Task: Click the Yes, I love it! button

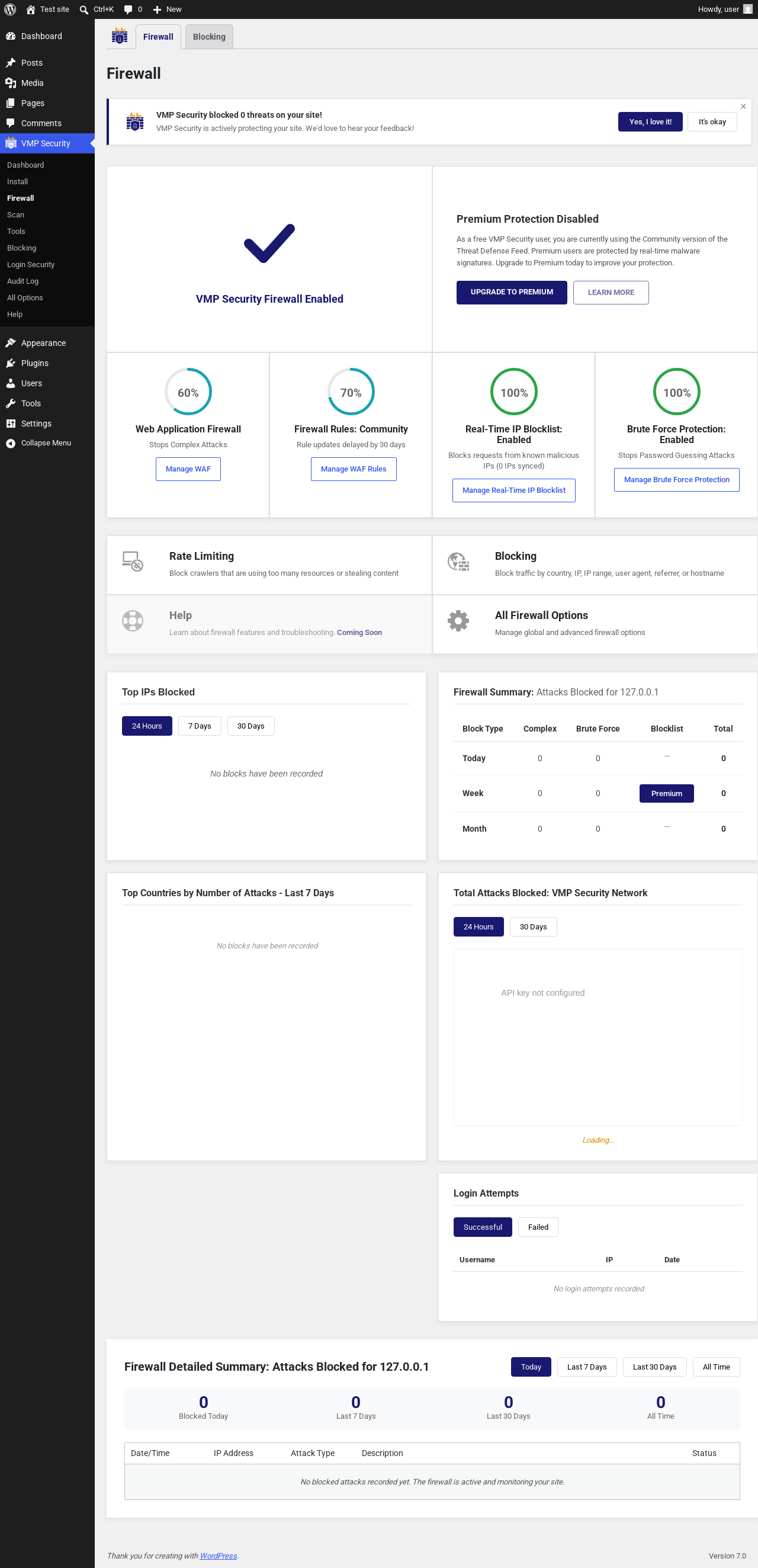Action: coord(650,122)
